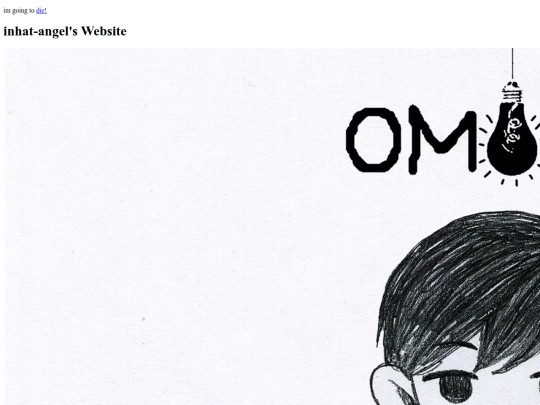Click the letter O in the logo

[x=374, y=140]
